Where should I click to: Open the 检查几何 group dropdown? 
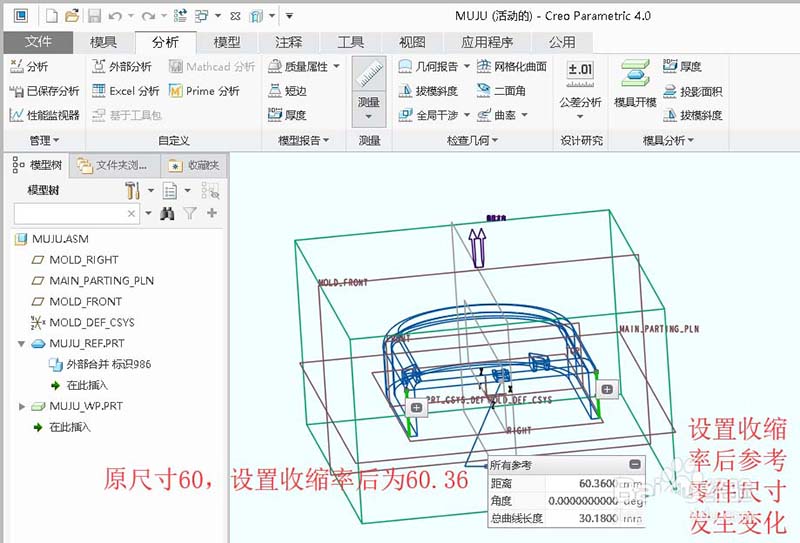tap(472, 140)
